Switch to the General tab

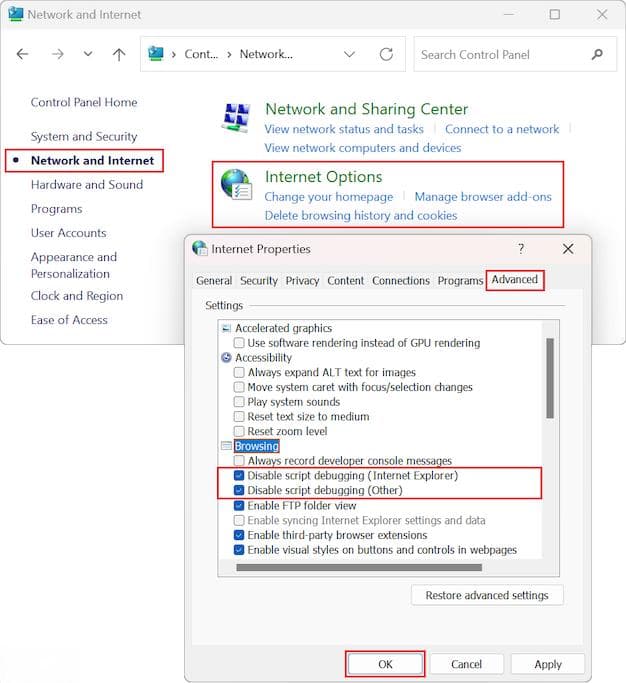[214, 281]
